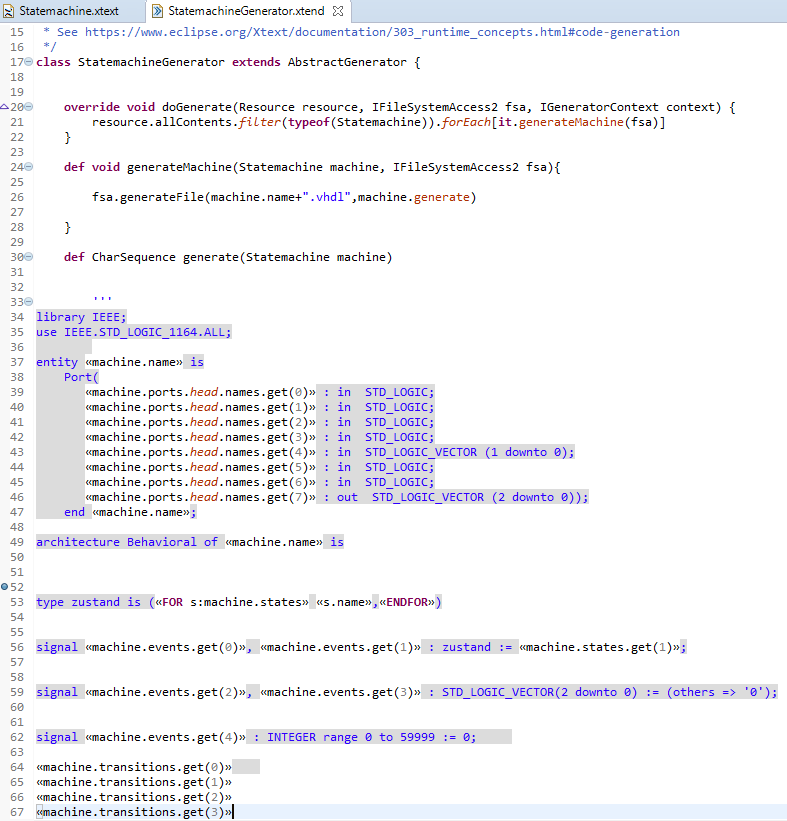Click "(others => '0');" text on line 59
This screenshot has height=821, width=787.
[x=722, y=692]
